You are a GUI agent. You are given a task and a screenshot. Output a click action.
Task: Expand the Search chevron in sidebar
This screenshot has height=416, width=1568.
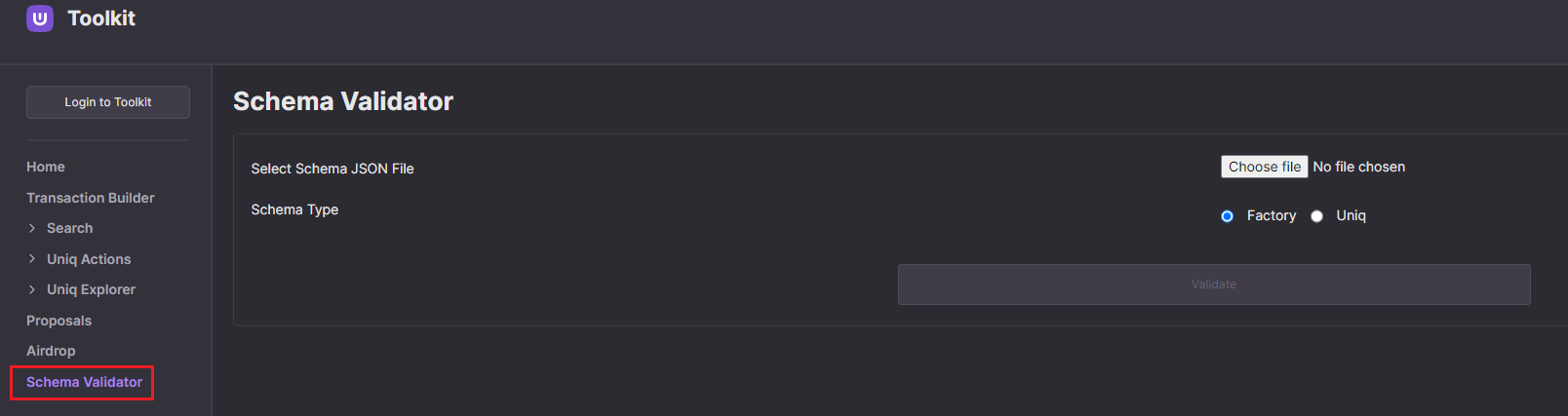(32, 228)
